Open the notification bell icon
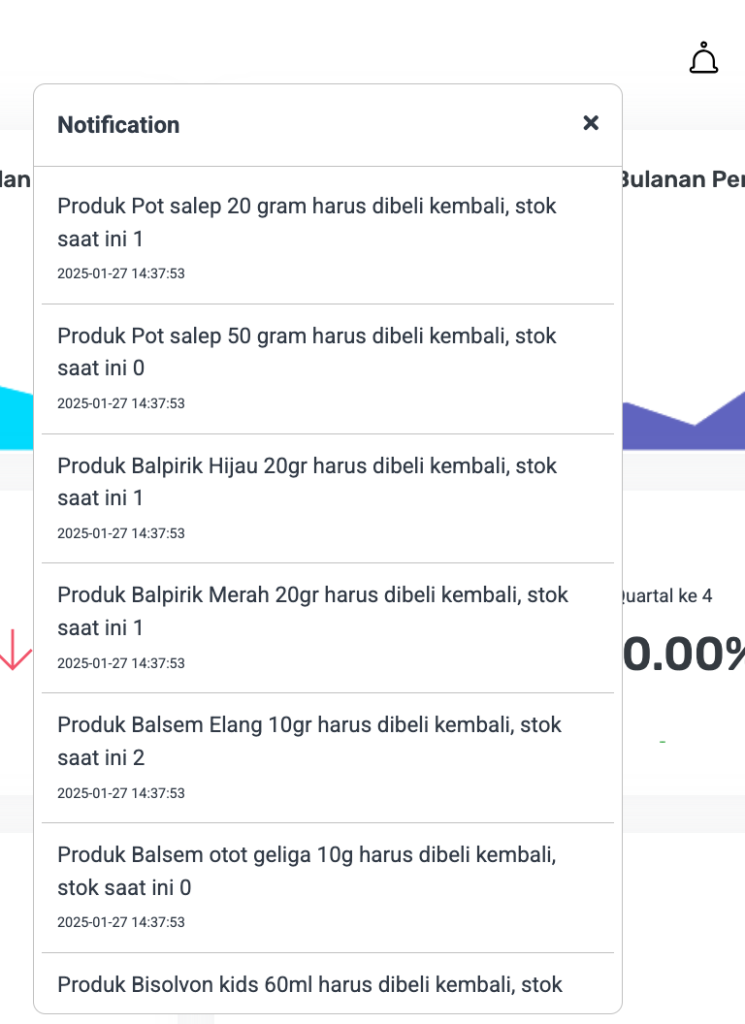This screenshot has width=745, height=1024. [x=704, y=57]
